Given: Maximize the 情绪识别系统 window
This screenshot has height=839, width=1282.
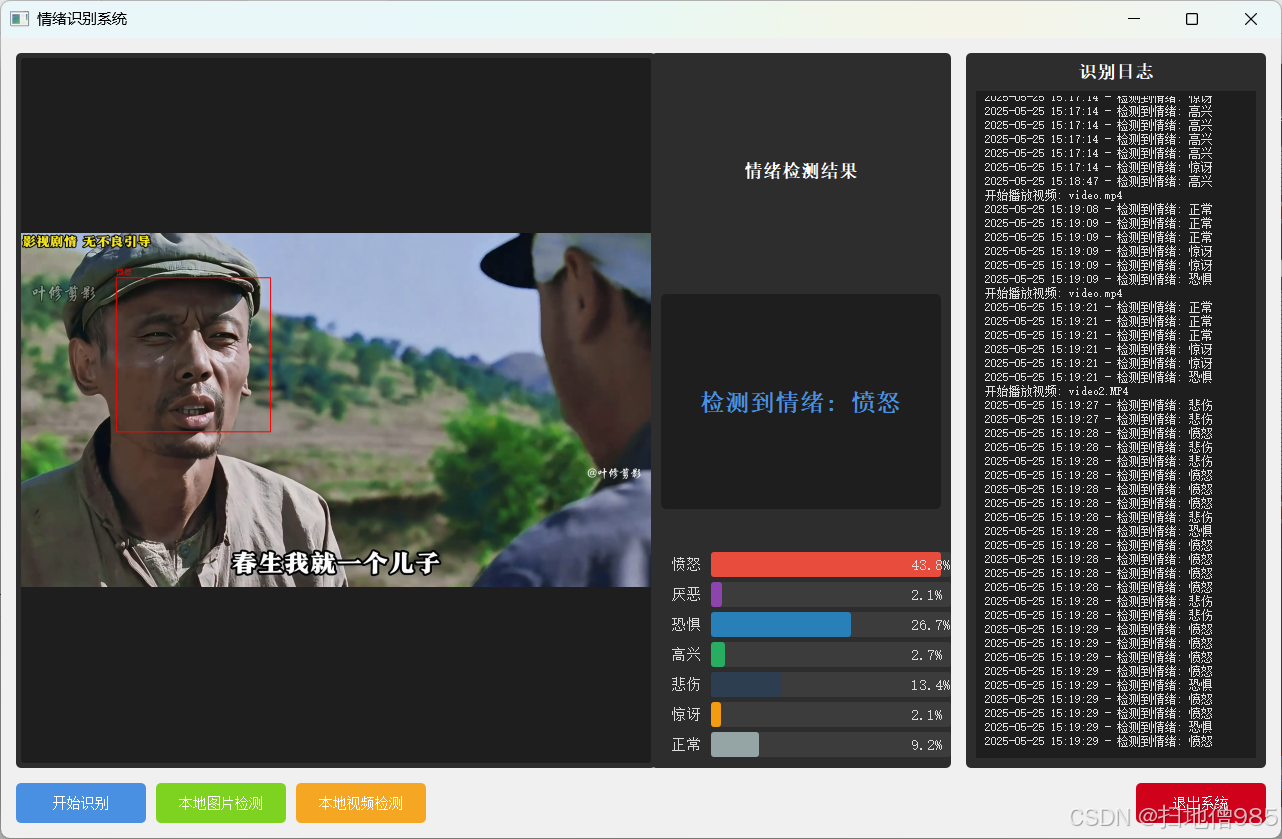Looking at the screenshot, I should 1192,19.
